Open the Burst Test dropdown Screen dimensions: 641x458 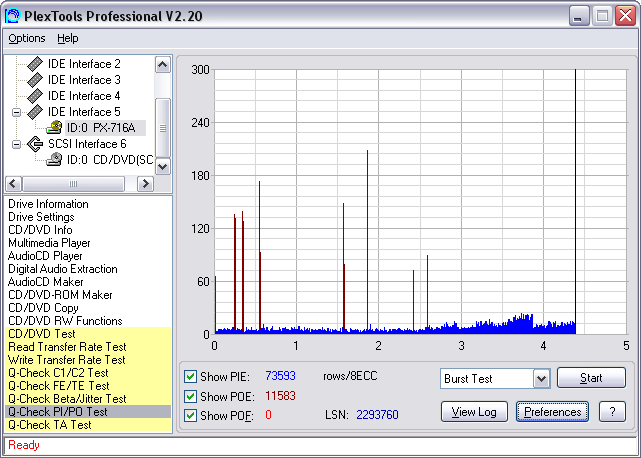pos(541,379)
